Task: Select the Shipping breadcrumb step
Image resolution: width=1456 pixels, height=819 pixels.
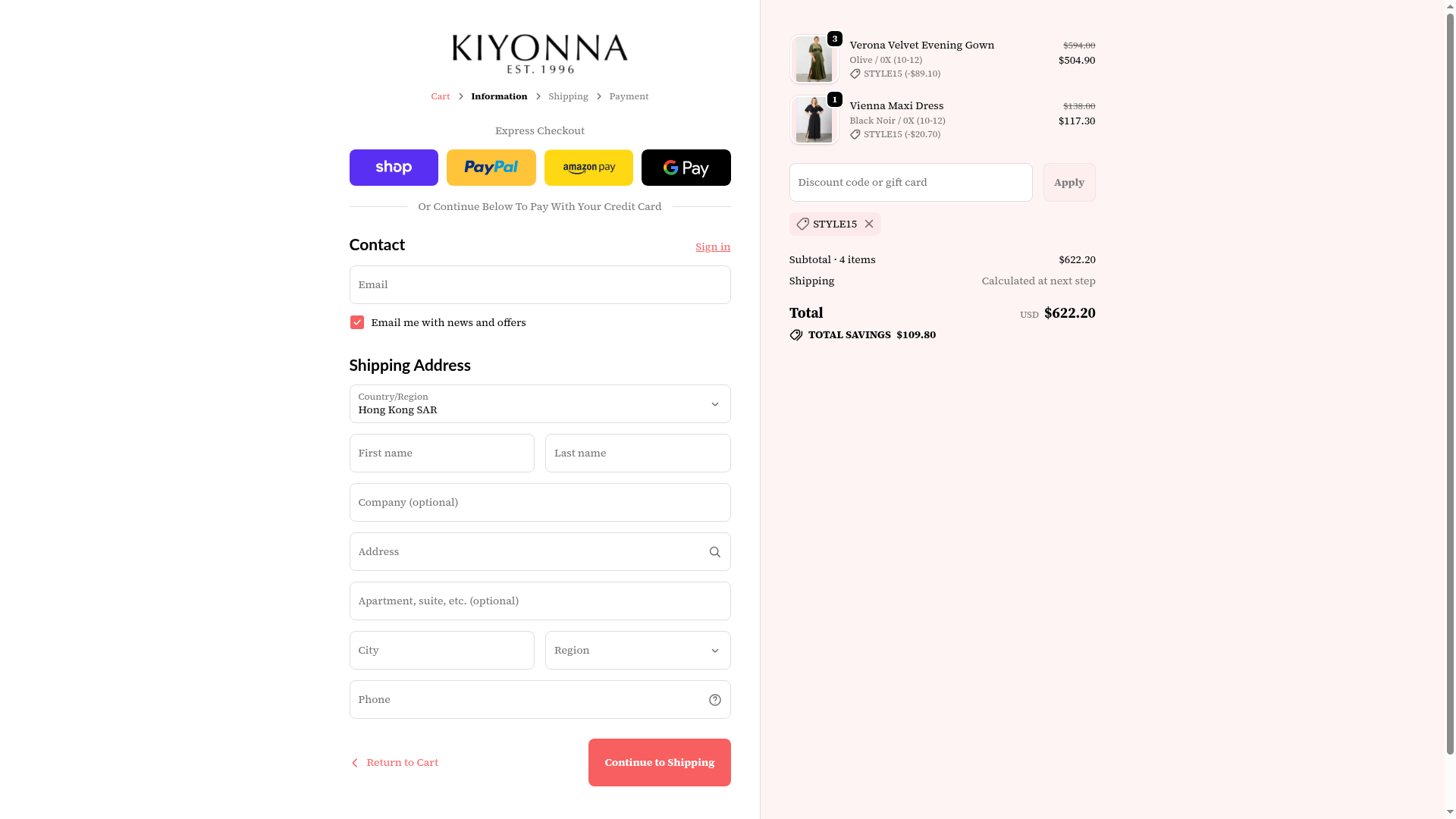Action: click(568, 96)
